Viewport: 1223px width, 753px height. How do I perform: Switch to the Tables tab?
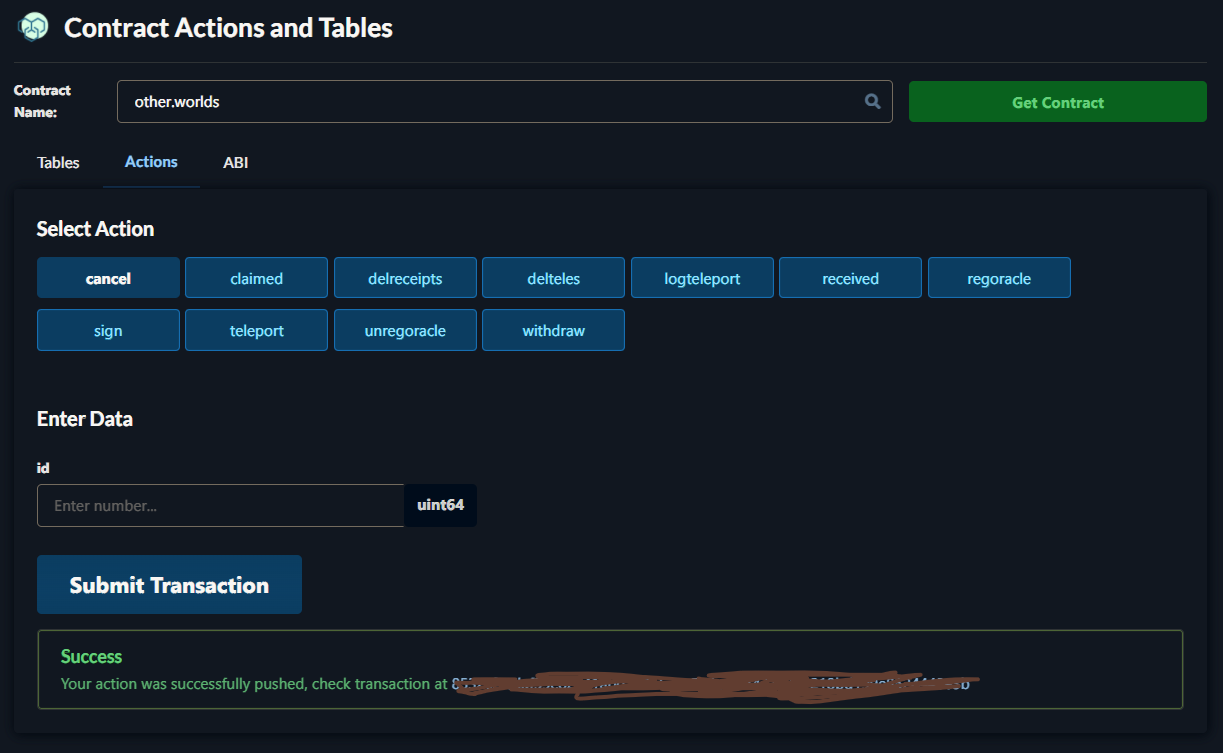point(58,162)
